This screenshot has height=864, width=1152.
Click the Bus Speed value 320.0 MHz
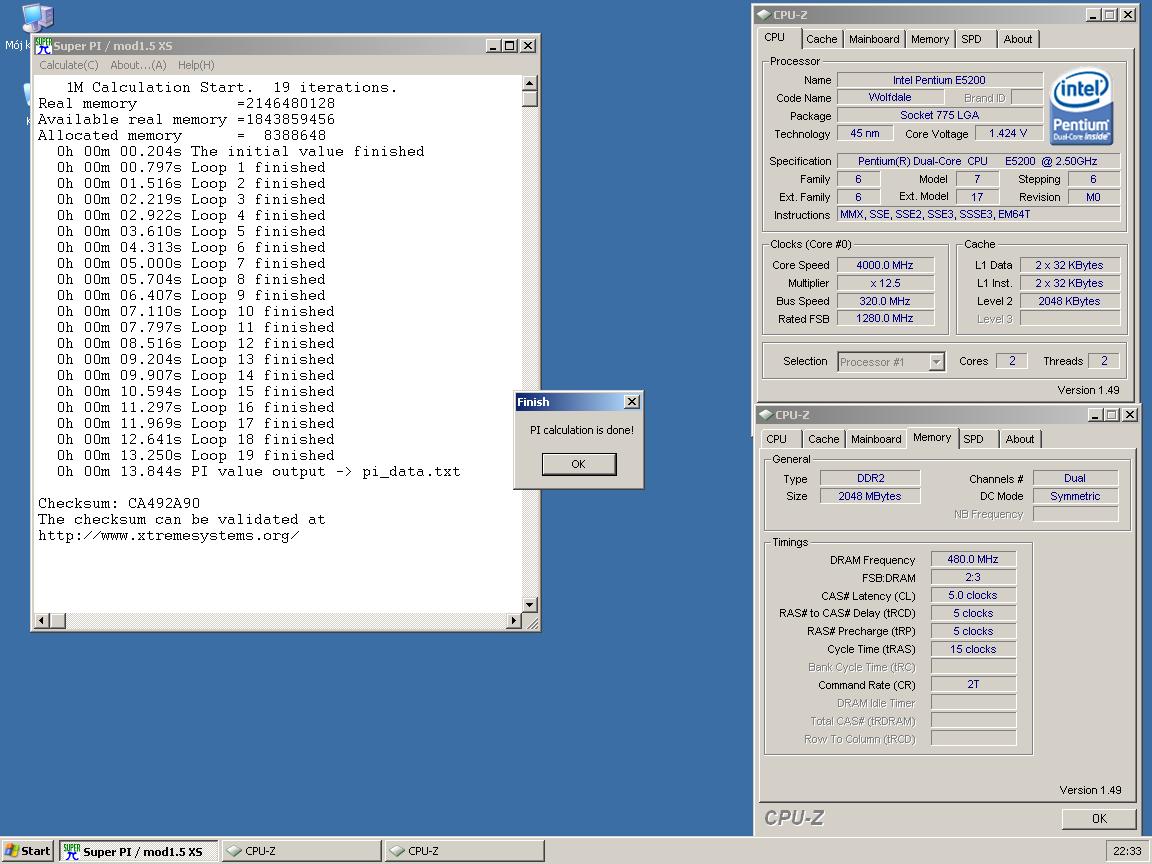click(885, 301)
